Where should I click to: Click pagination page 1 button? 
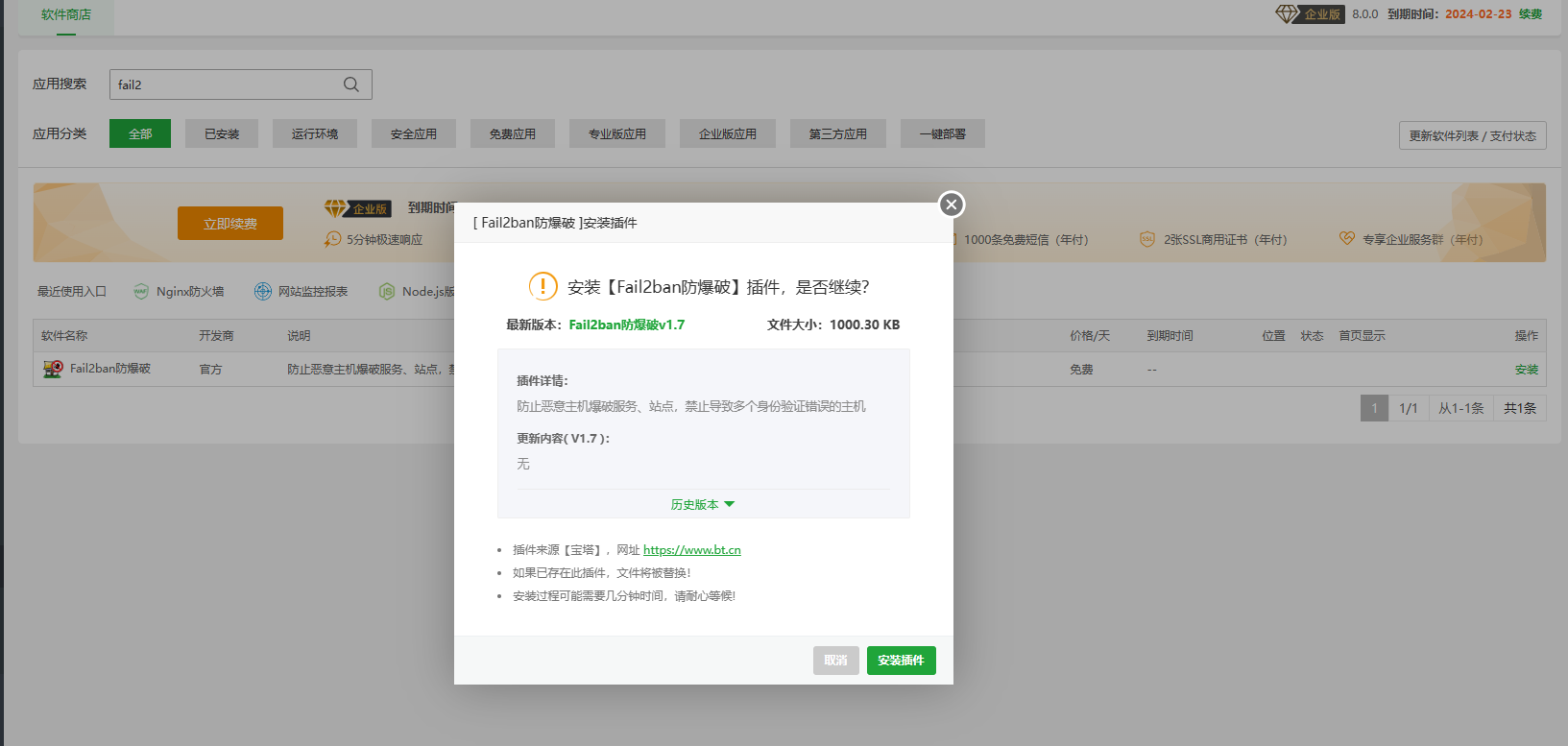[1374, 408]
